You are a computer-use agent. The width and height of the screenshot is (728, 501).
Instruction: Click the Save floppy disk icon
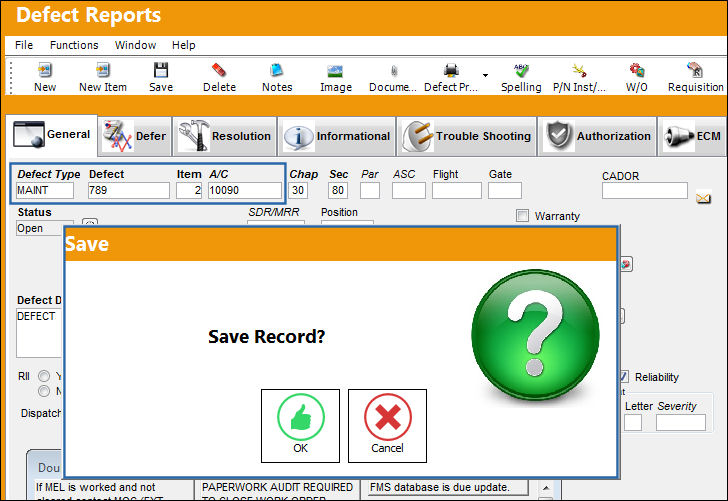161,70
